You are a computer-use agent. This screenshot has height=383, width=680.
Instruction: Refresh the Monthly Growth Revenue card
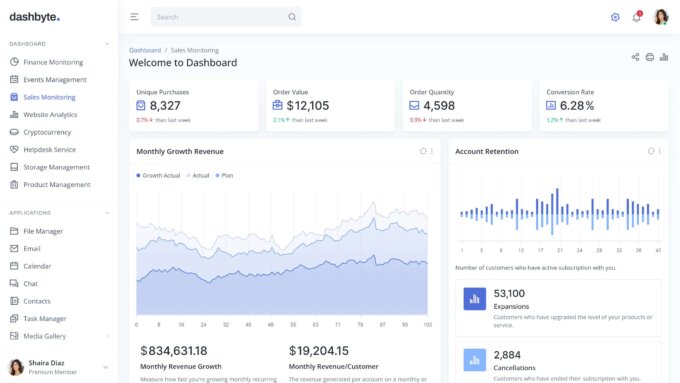click(x=423, y=151)
